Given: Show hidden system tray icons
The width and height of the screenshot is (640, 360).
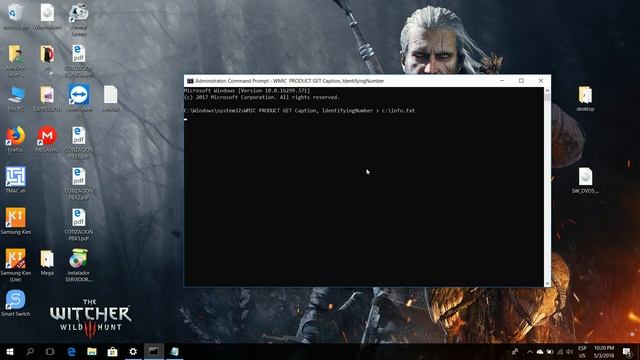Looking at the screenshot, I should point(530,351).
